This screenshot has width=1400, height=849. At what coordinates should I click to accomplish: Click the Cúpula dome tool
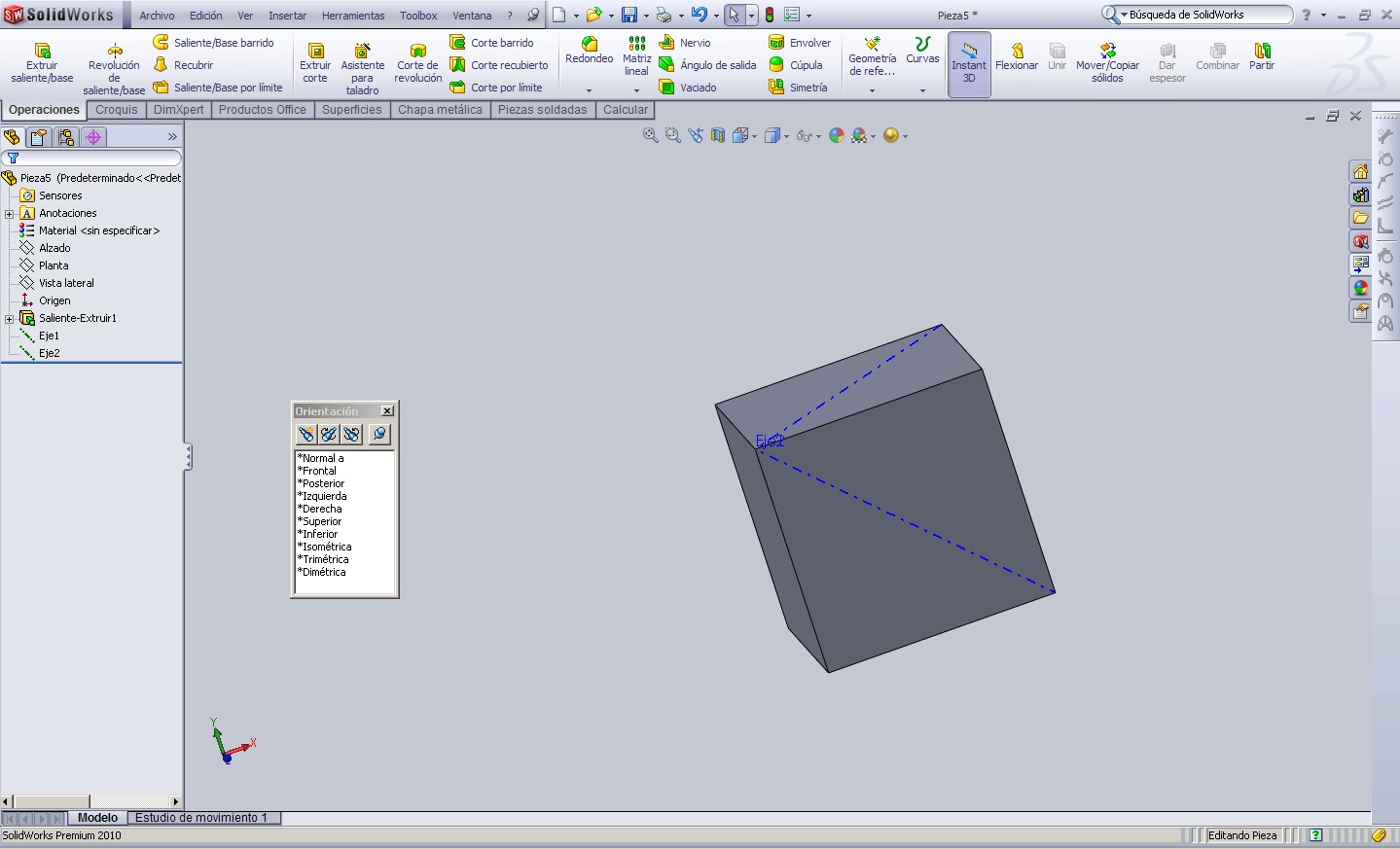point(796,65)
